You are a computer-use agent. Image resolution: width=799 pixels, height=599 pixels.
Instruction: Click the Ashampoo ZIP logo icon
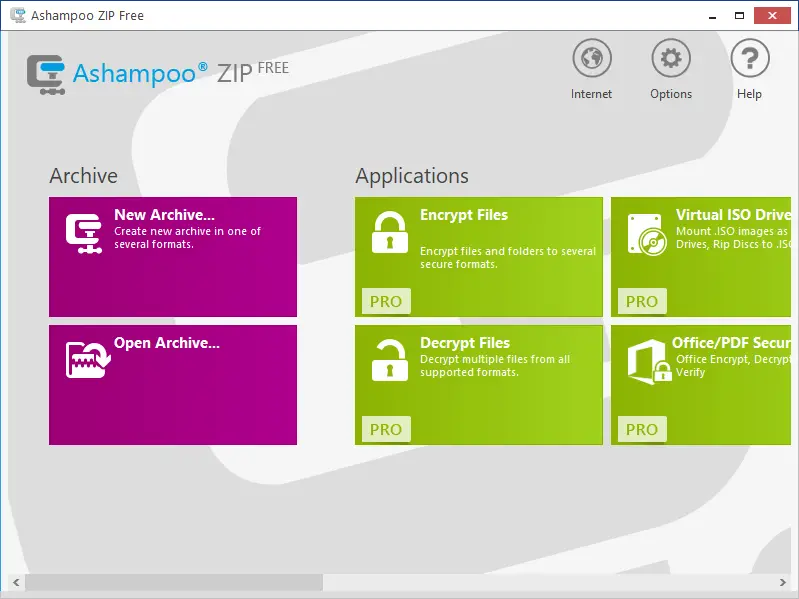pos(46,75)
